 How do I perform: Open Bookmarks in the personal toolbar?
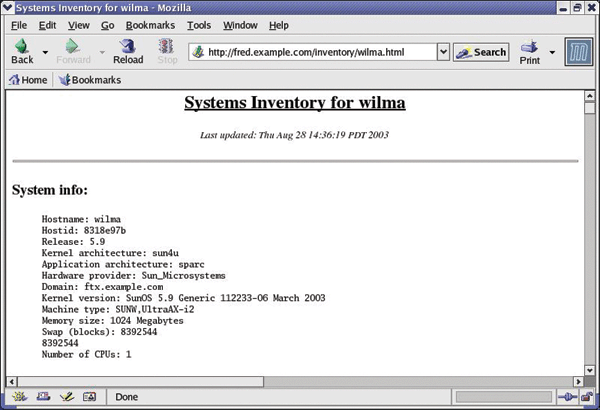[90, 80]
